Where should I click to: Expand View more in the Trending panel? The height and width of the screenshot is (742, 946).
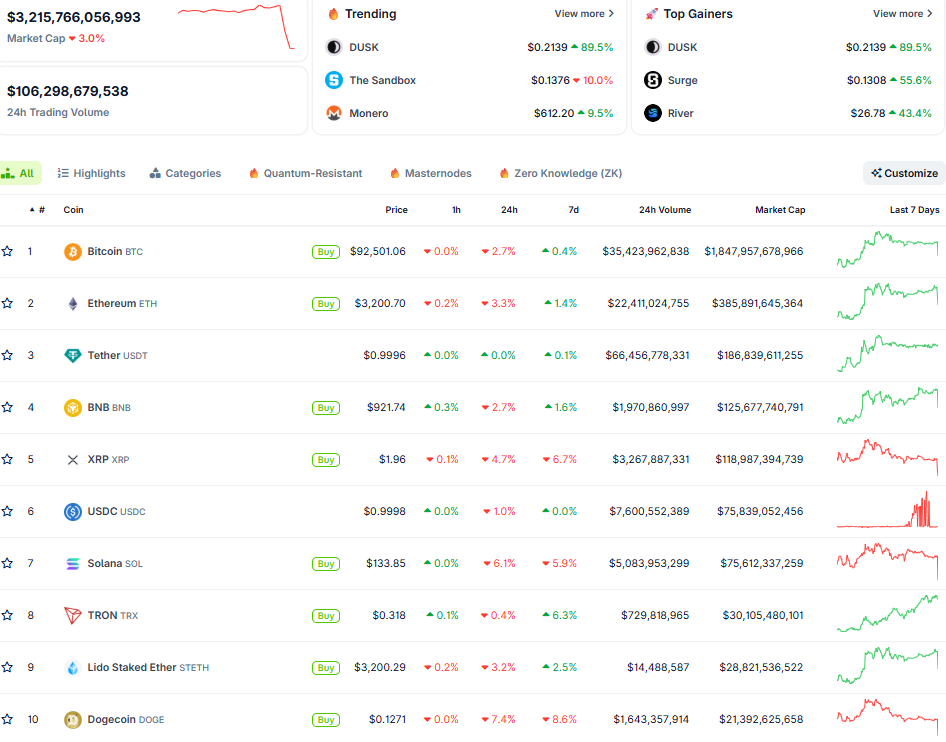pos(582,14)
